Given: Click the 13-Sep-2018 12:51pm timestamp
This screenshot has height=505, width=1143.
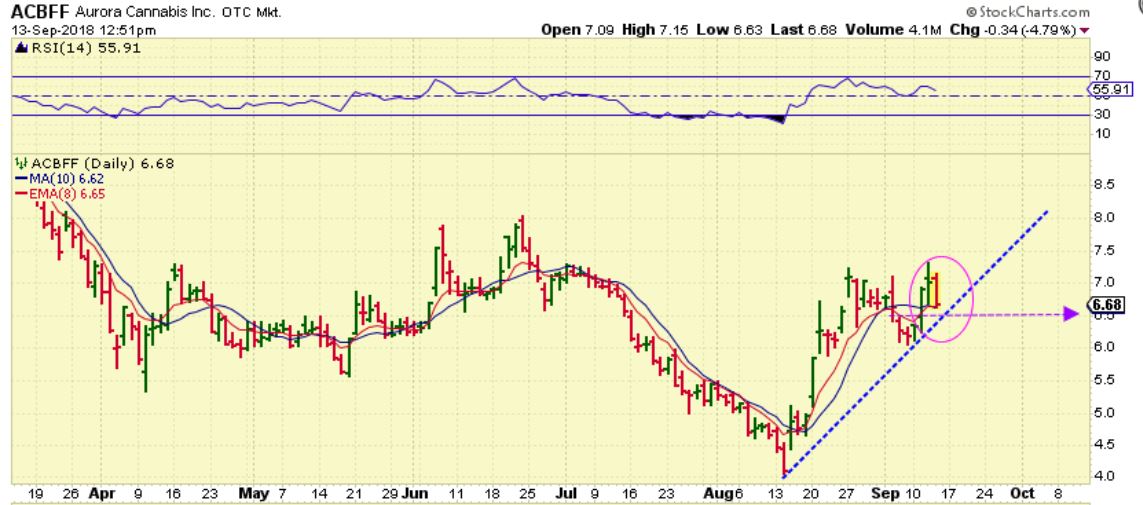Looking at the screenshot, I should click(84, 31).
